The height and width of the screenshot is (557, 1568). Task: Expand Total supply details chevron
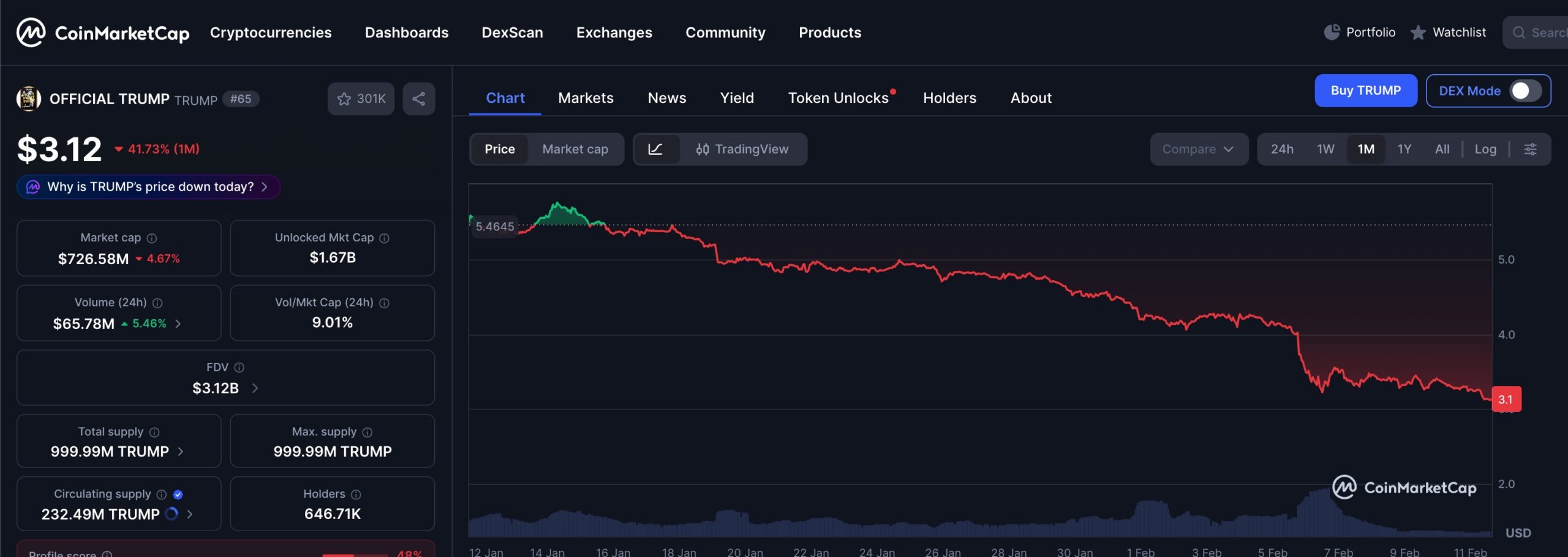click(180, 452)
